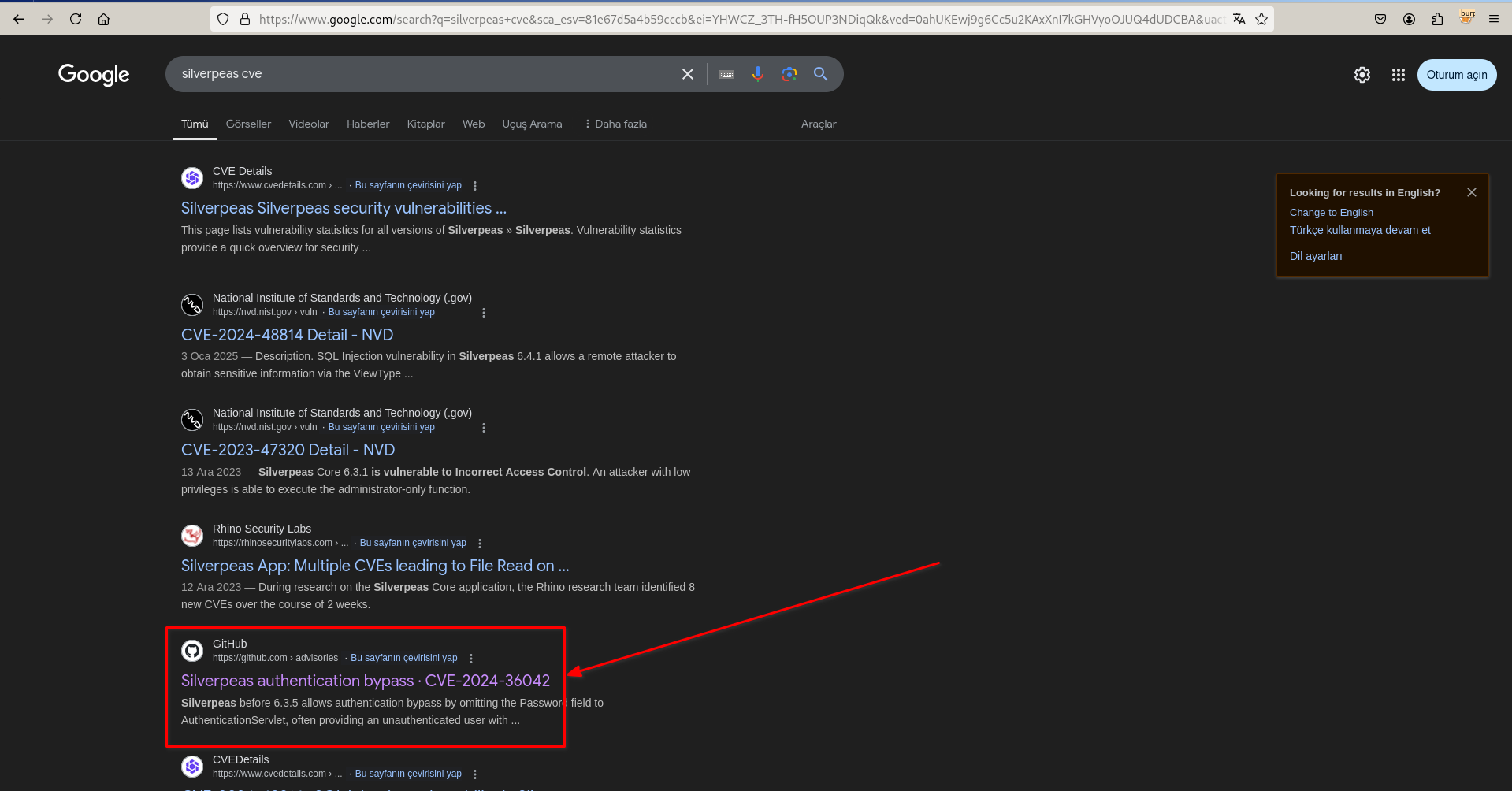Dismiss the language suggestion popup

click(1471, 192)
